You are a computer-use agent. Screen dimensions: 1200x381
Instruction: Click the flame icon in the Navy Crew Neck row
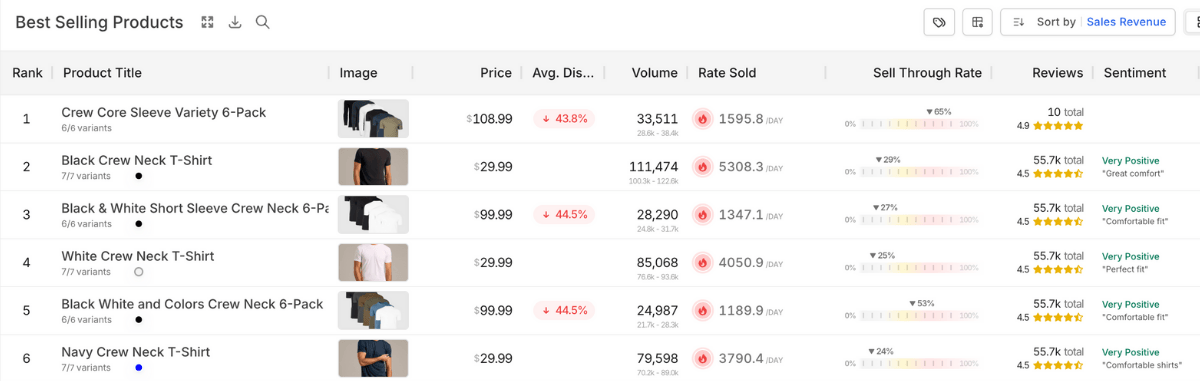(x=702, y=358)
